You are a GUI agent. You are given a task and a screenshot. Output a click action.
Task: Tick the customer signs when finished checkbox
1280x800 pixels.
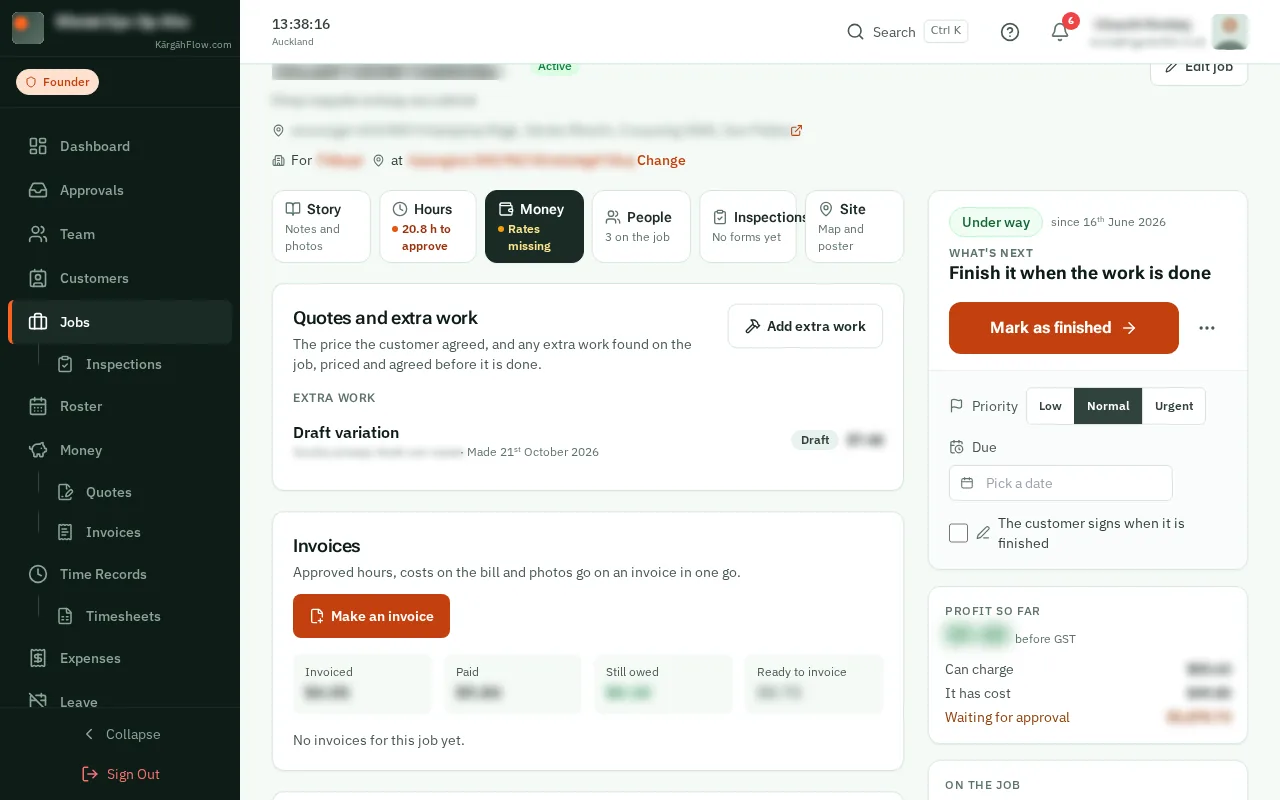point(958,533)
